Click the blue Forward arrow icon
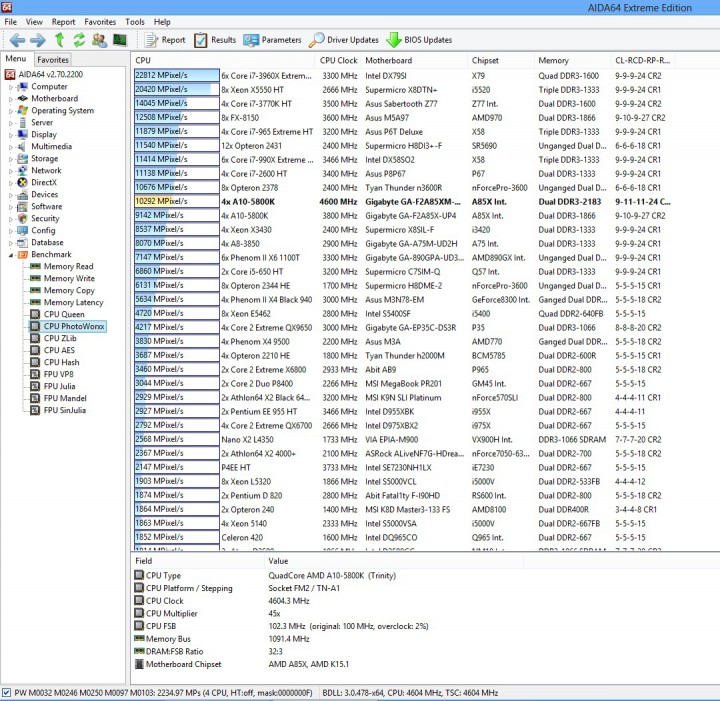The image size is (720, 701). coord(38,40)
